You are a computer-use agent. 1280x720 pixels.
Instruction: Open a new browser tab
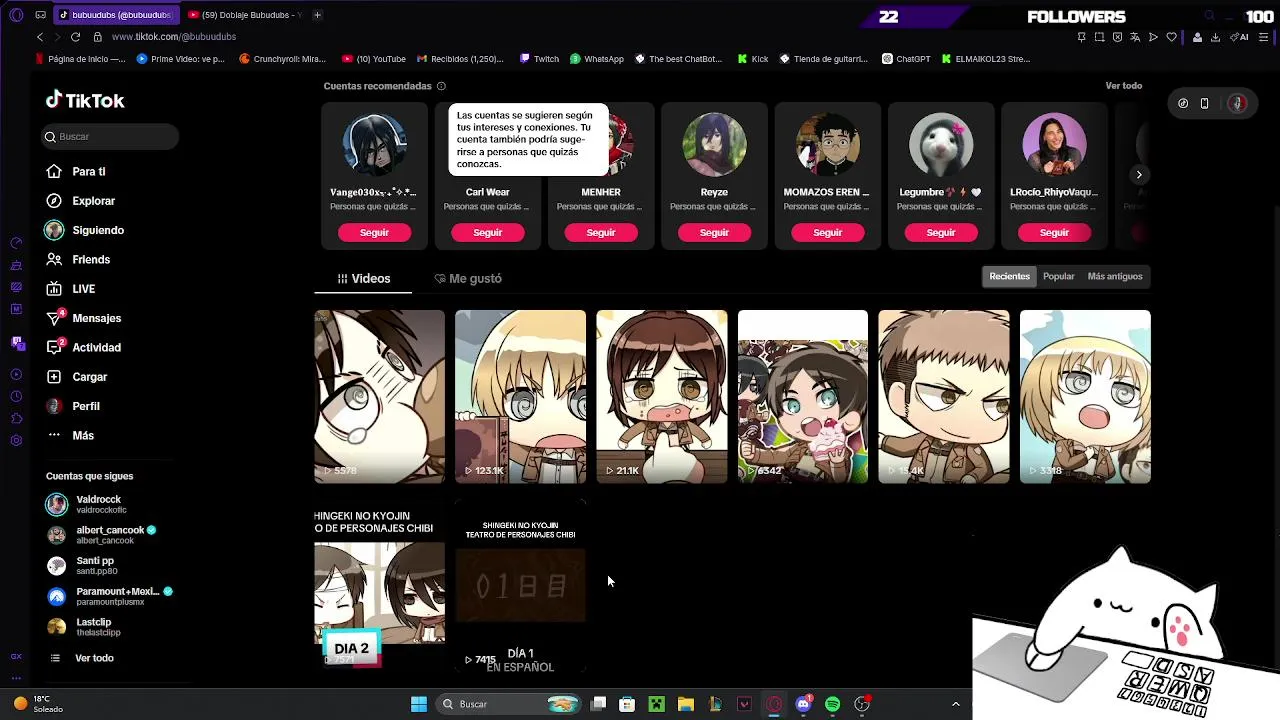pyautogui.click(x=317, y=15)
